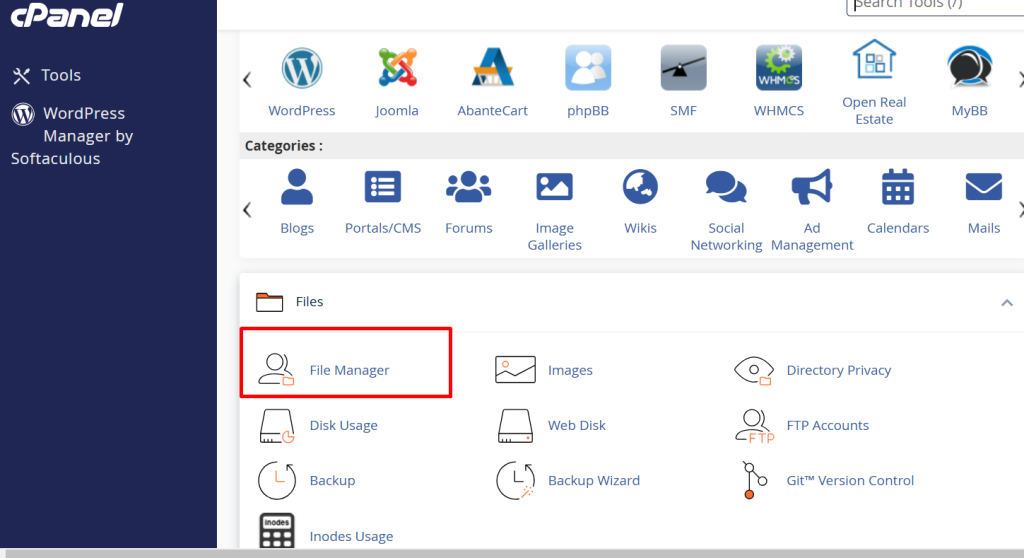Open the FTP Accounts icon

(x=754, y=425)
